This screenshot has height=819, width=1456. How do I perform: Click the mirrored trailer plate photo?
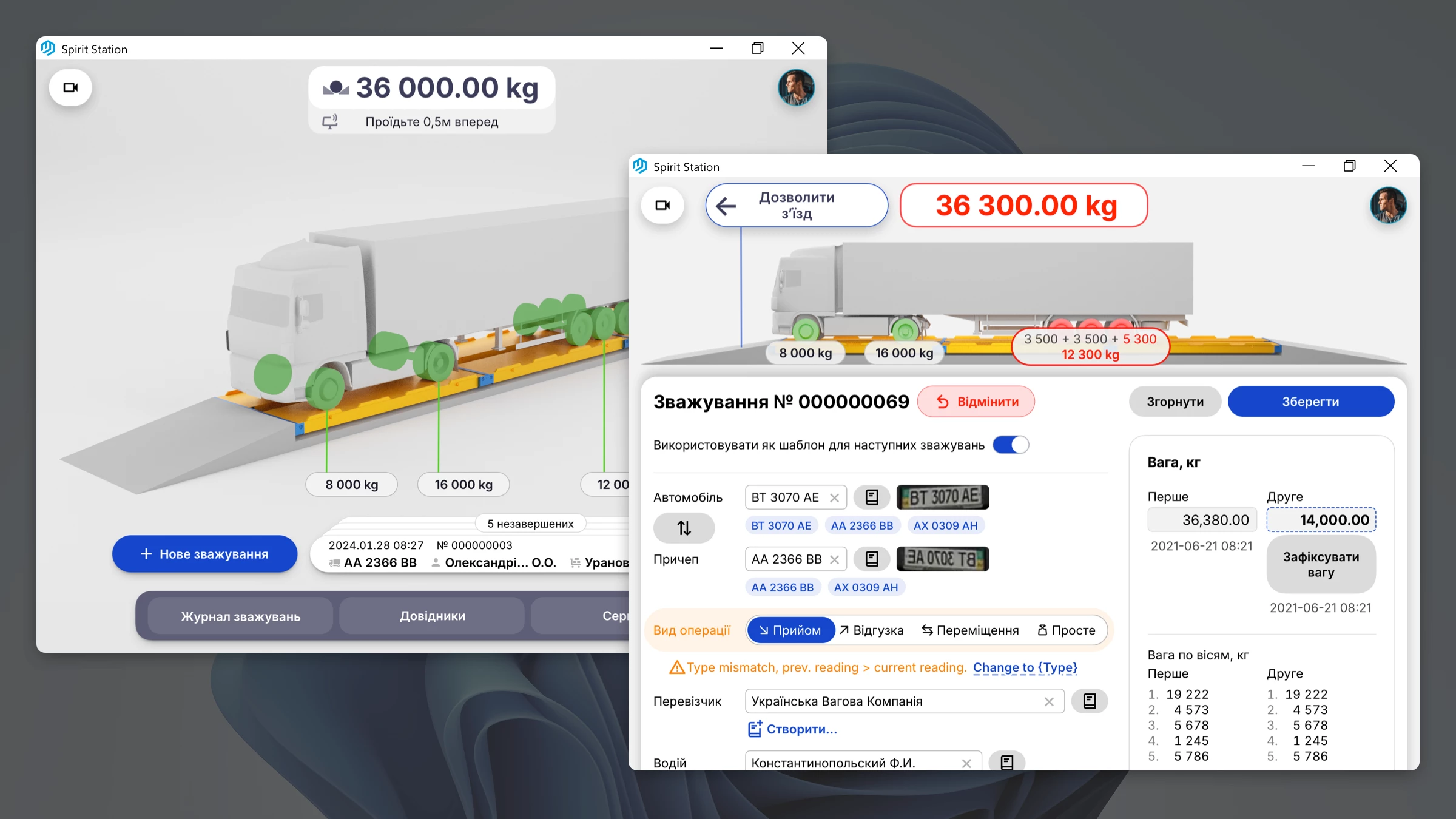943,559
